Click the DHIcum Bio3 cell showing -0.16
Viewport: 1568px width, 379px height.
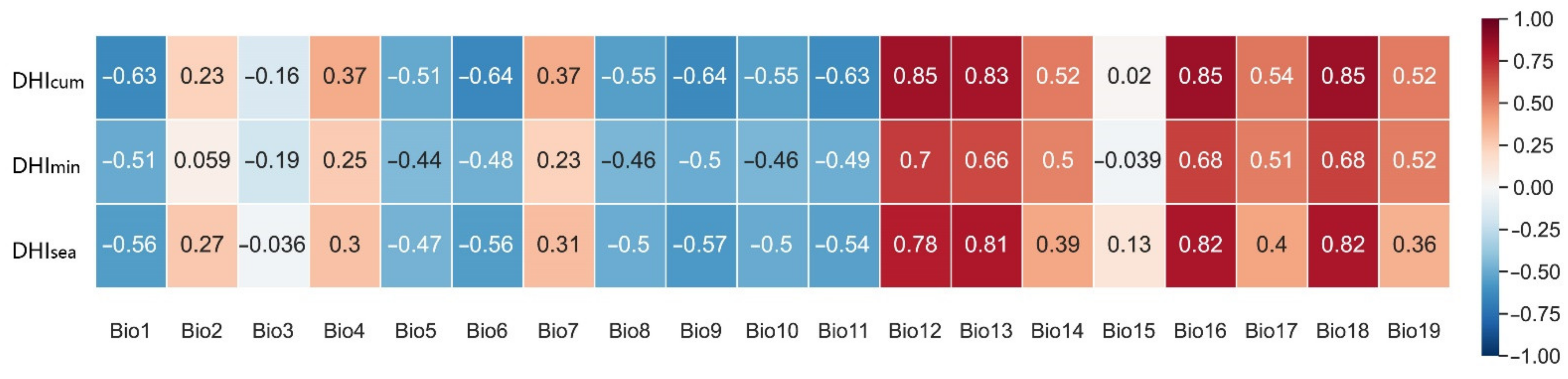pyautogui.click(x=273, y=77)
